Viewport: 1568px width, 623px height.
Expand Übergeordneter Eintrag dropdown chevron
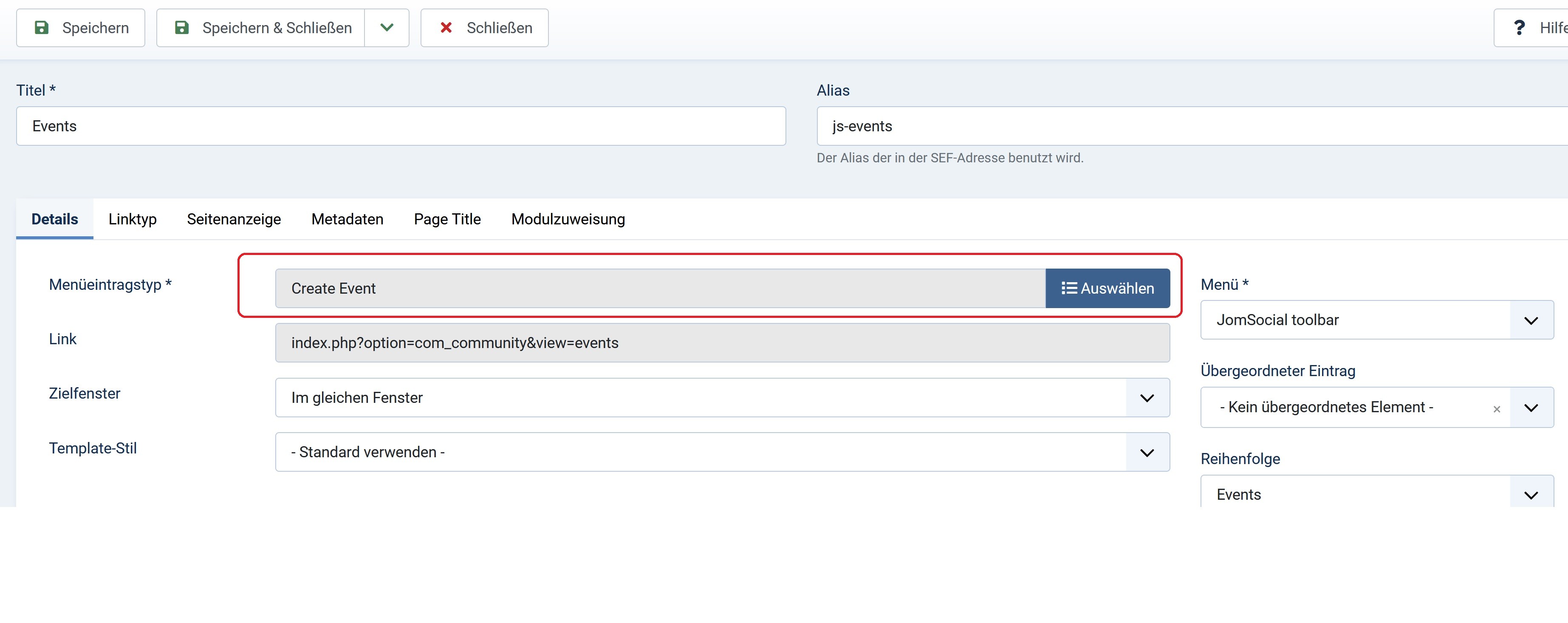[1530, 408]
